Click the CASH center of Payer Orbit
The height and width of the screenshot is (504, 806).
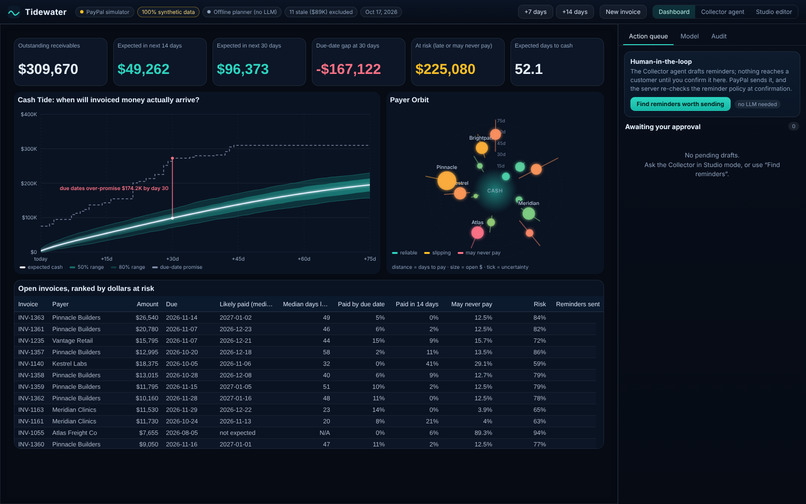(x=494, y=191)
